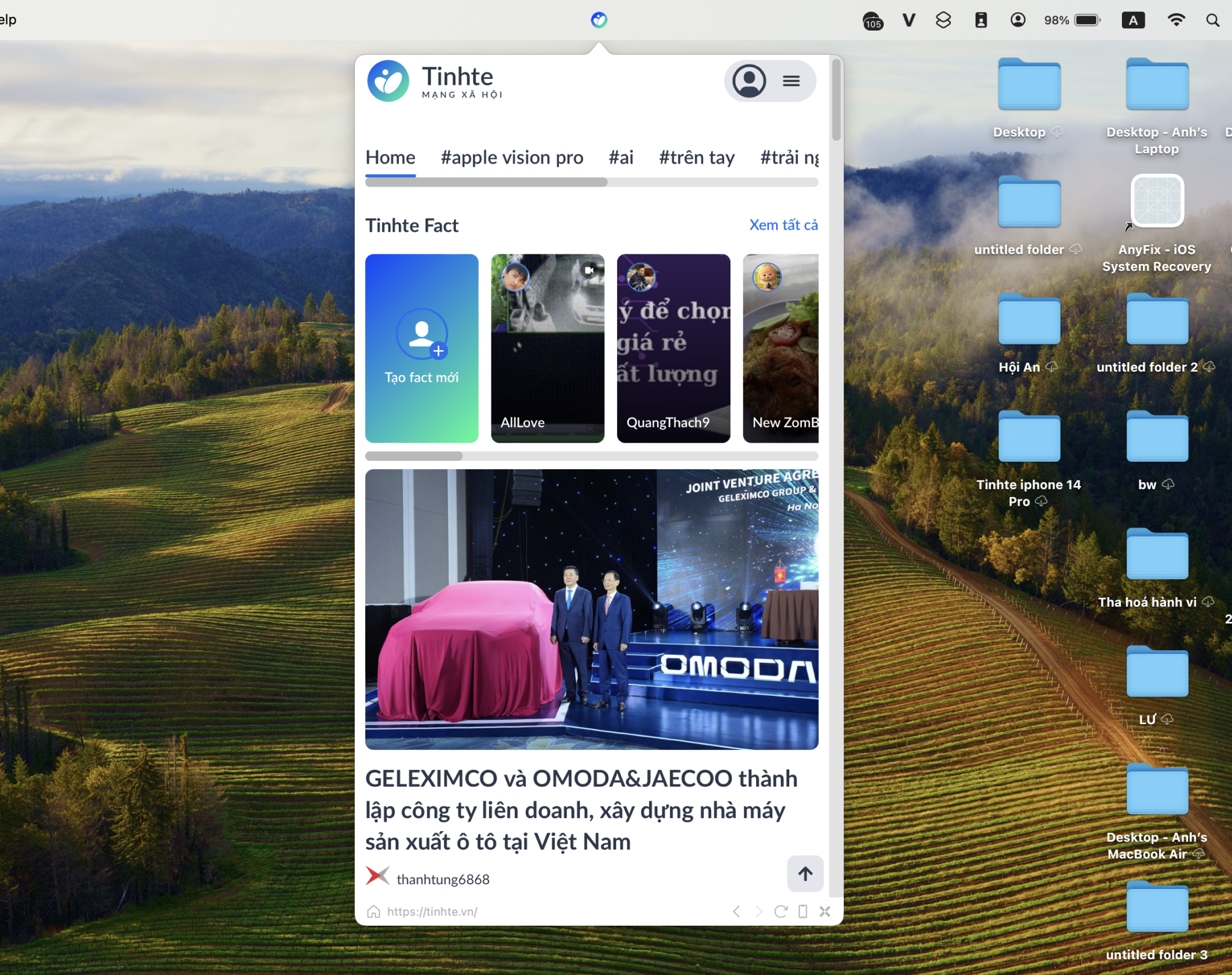Click the scroll-to-top arrow button
Screen dimensions: 1232x975
pos(805,873)
